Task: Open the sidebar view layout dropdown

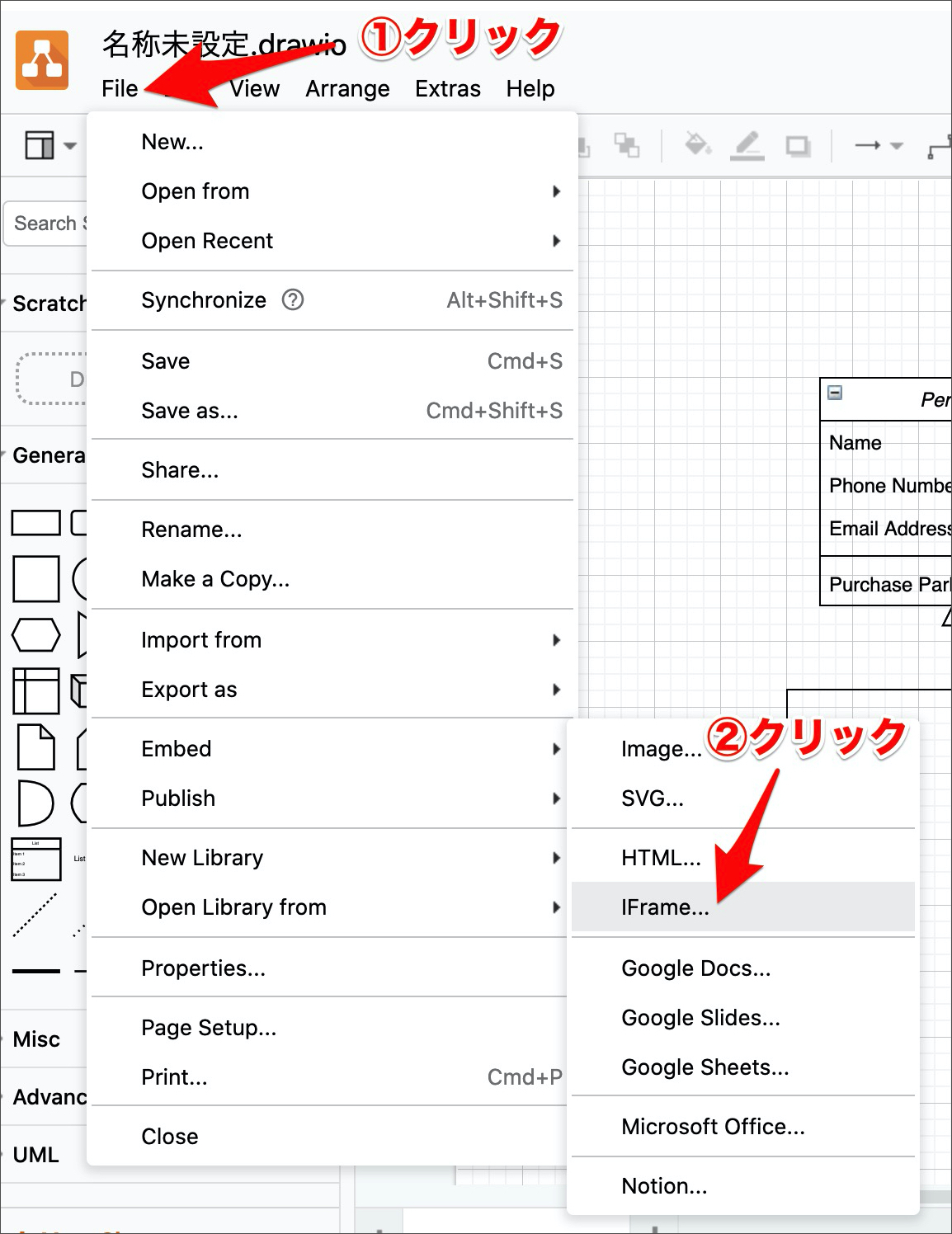Action: coord(49,146)
